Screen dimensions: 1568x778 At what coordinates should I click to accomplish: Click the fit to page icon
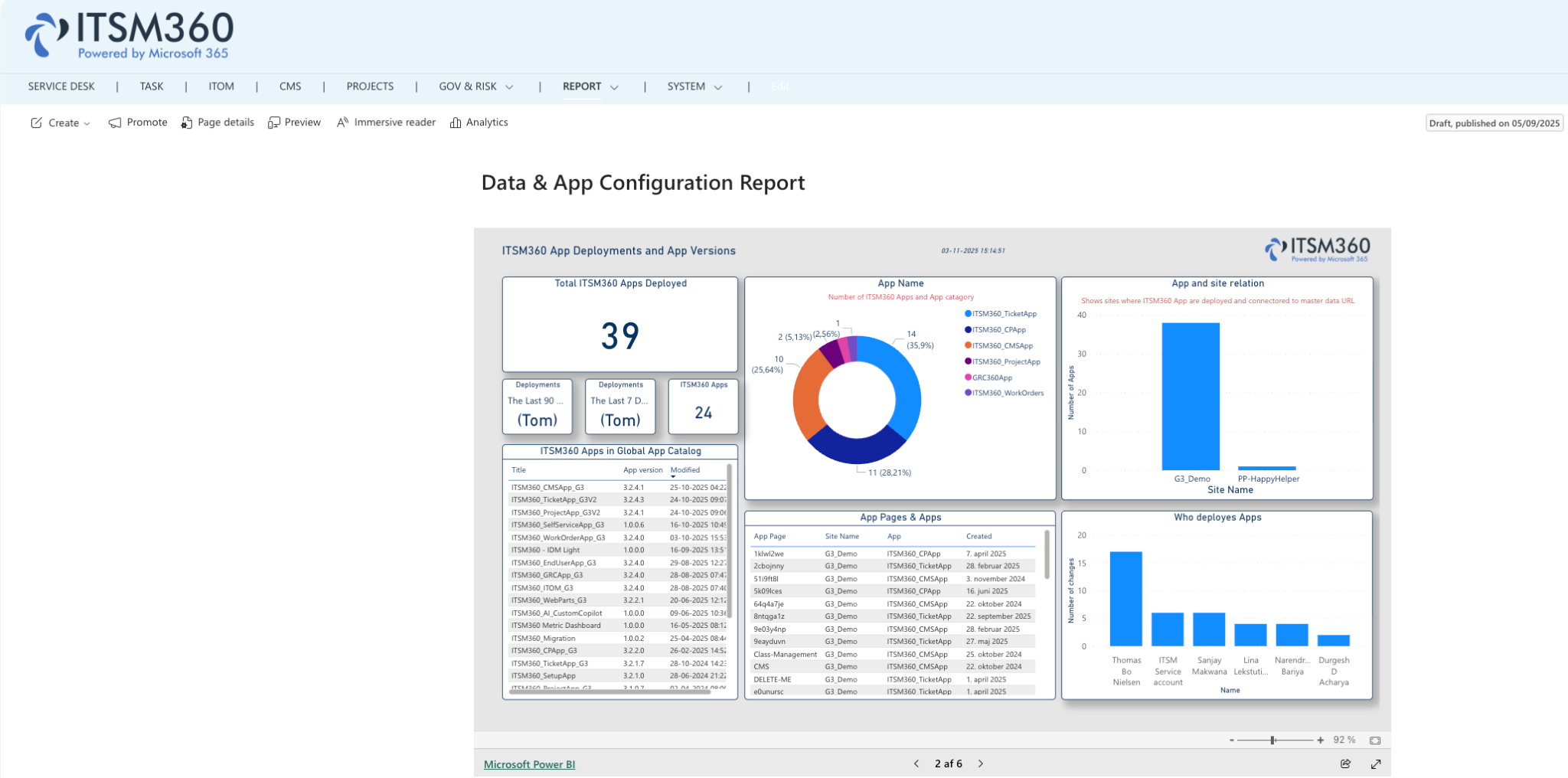click(x=1375, y=740)
